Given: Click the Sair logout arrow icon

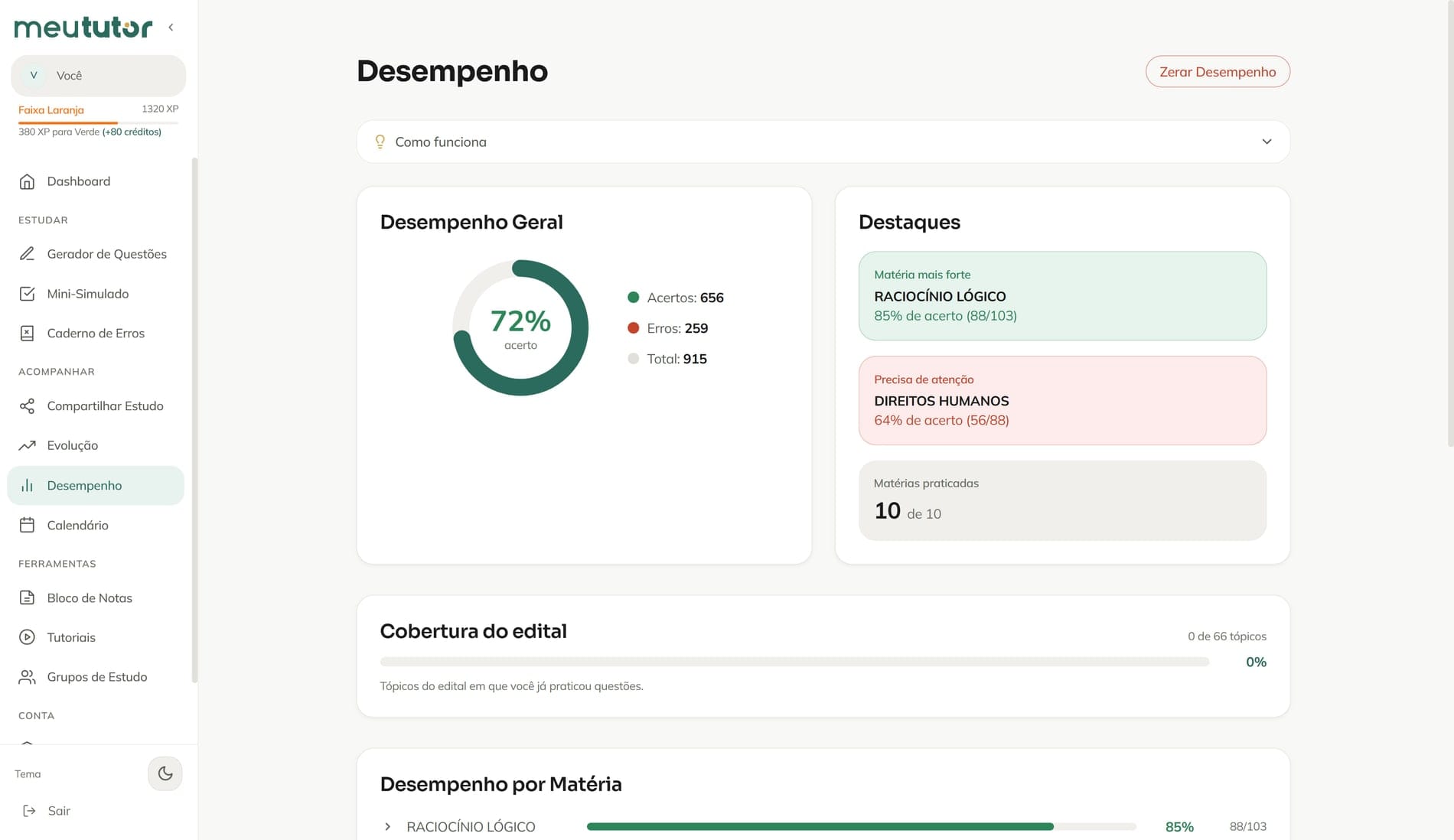Looking at the screenshot, I should click(x=29, y=811).
